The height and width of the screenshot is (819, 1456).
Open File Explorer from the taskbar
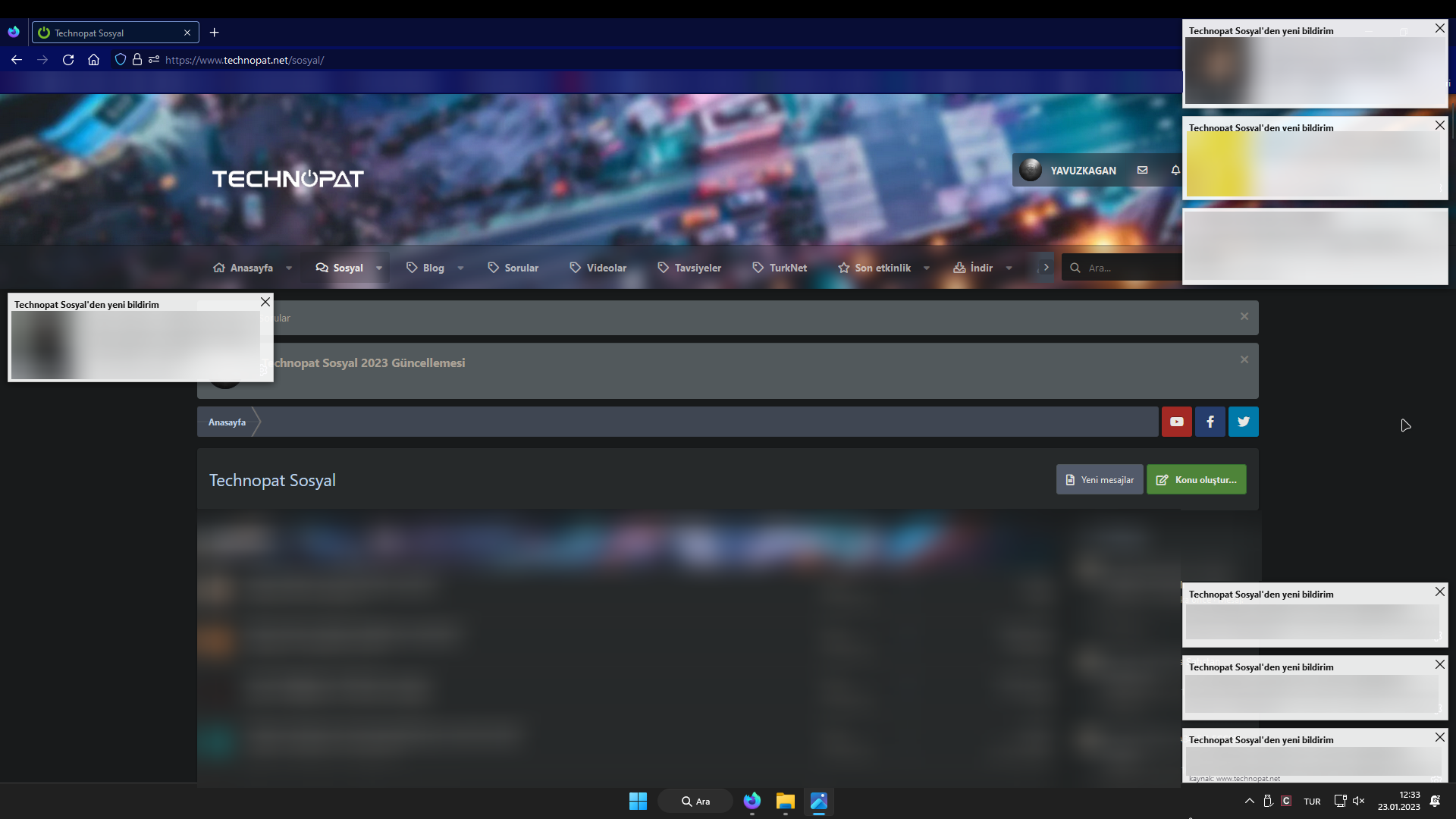(x=785, y=801)
